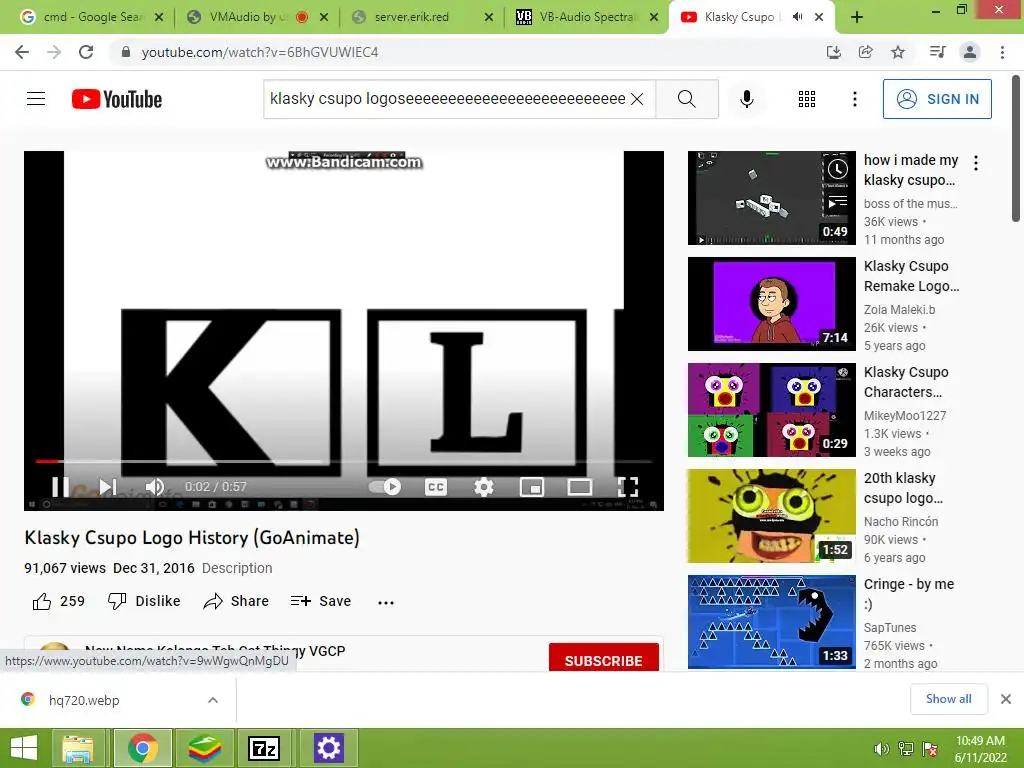1024x768 pixels.
Task: Seek on the video progress bar
Action: 344,461
